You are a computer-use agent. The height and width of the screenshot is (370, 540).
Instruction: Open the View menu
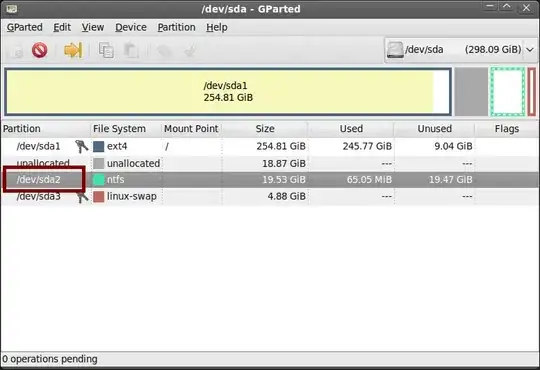click(x=93, y=27)
